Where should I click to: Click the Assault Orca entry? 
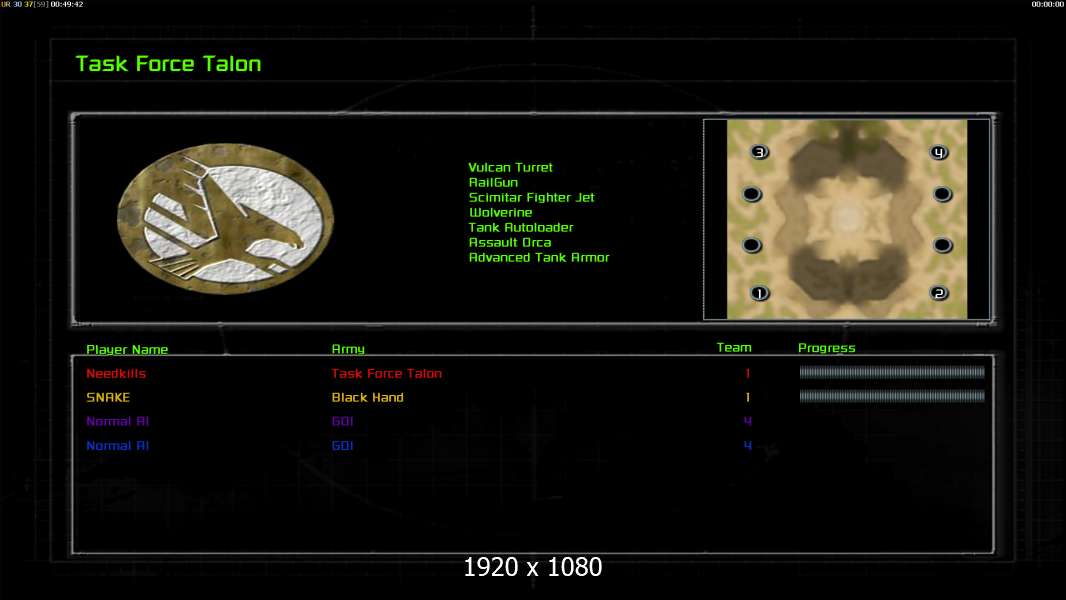tap(510, 243)
